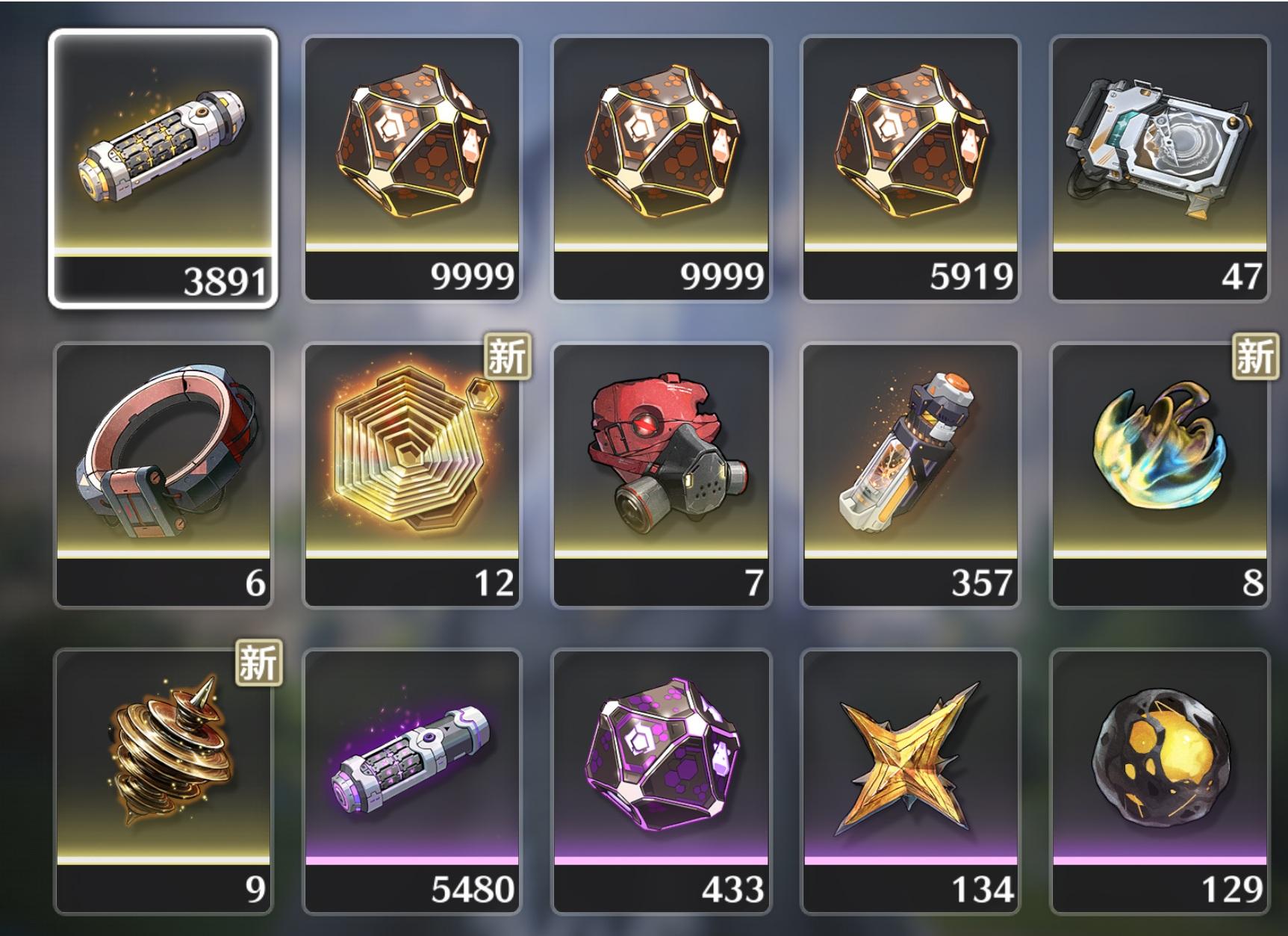Click the 3891 quantity label
The width and height of the screenshot is (1288, 936).
[224, 282]
